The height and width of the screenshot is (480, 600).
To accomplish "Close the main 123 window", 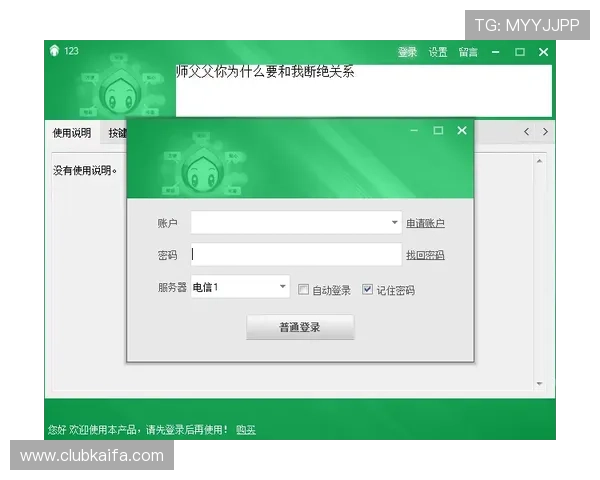I will [543, 52].
